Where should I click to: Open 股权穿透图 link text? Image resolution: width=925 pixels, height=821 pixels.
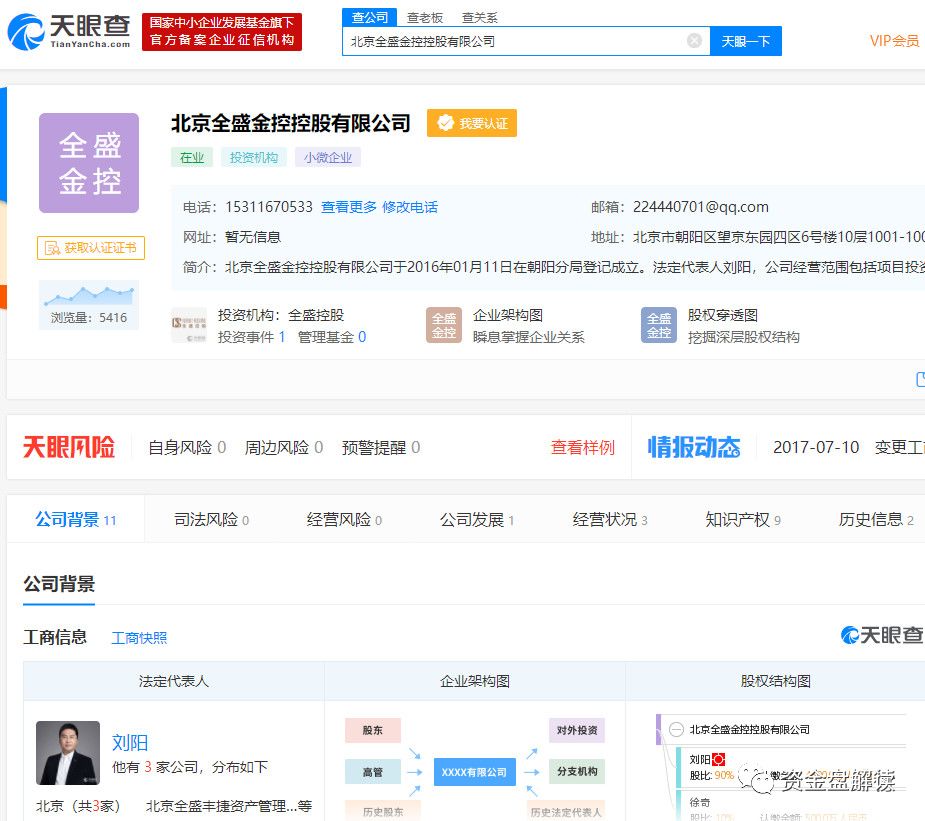[723, 315]
